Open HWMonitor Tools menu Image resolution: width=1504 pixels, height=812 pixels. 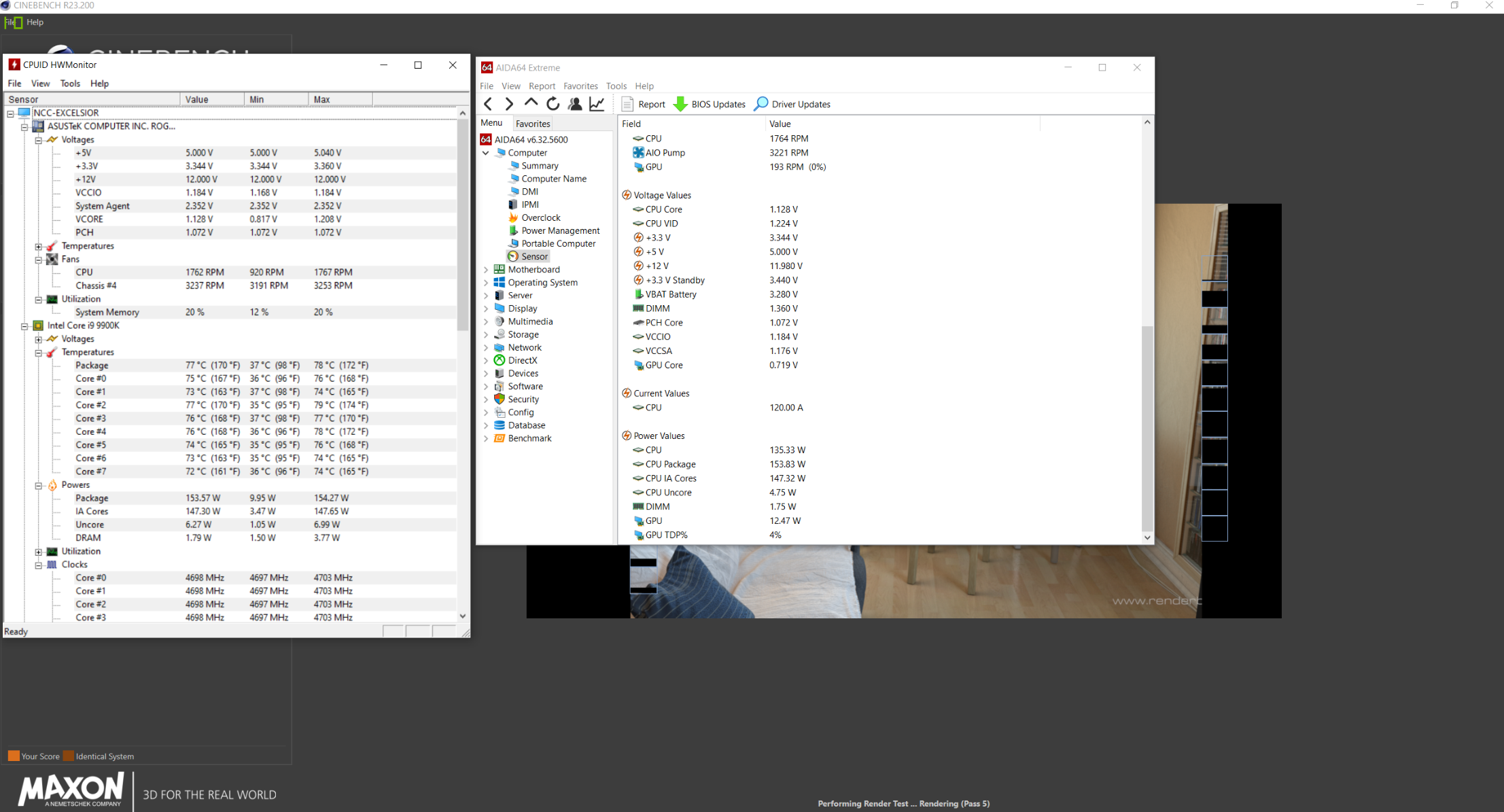coord(70,84)
